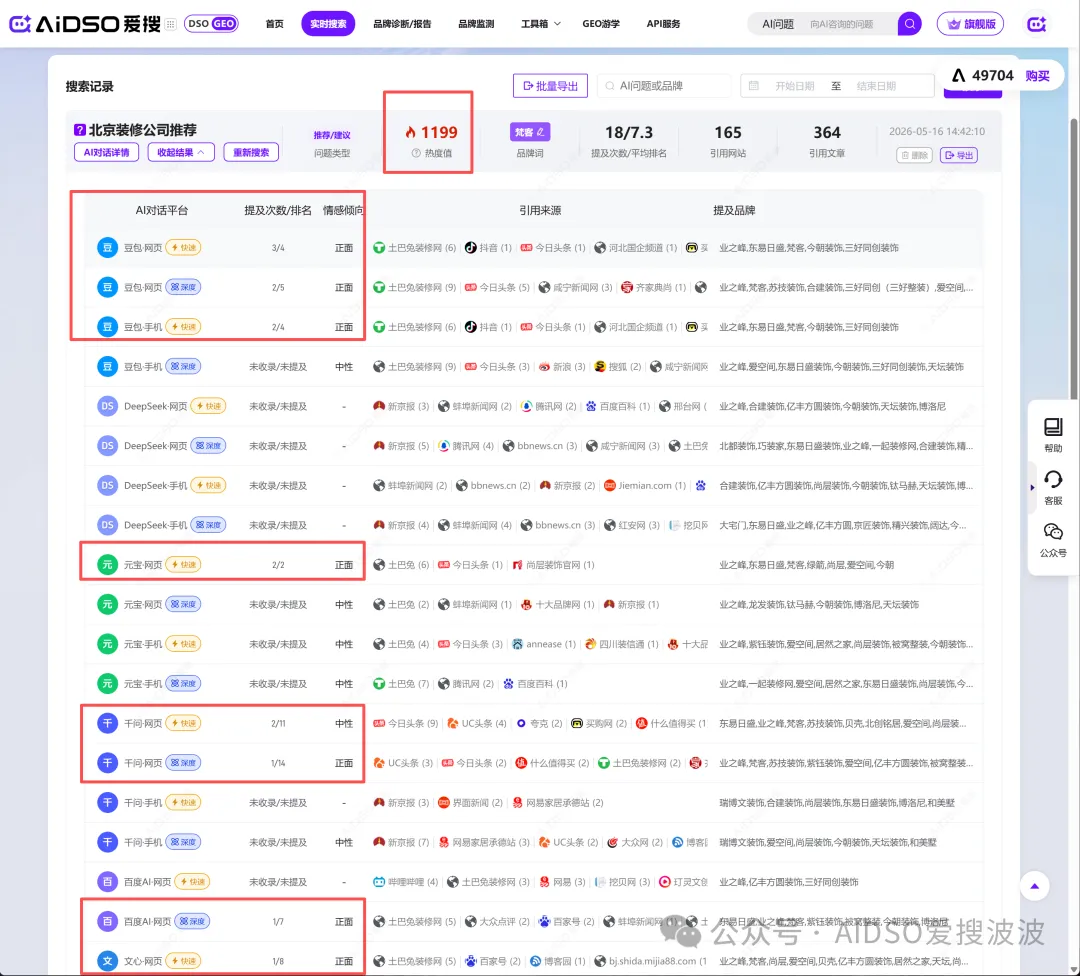Screen dimensions: 1080x976
Task: Open 品牌诊断/报告 tab
Action: [402, 23]
